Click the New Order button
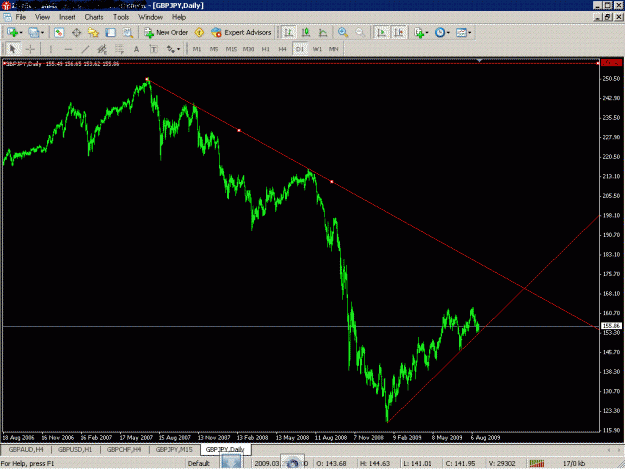625x469 pixels. point(166,32)
